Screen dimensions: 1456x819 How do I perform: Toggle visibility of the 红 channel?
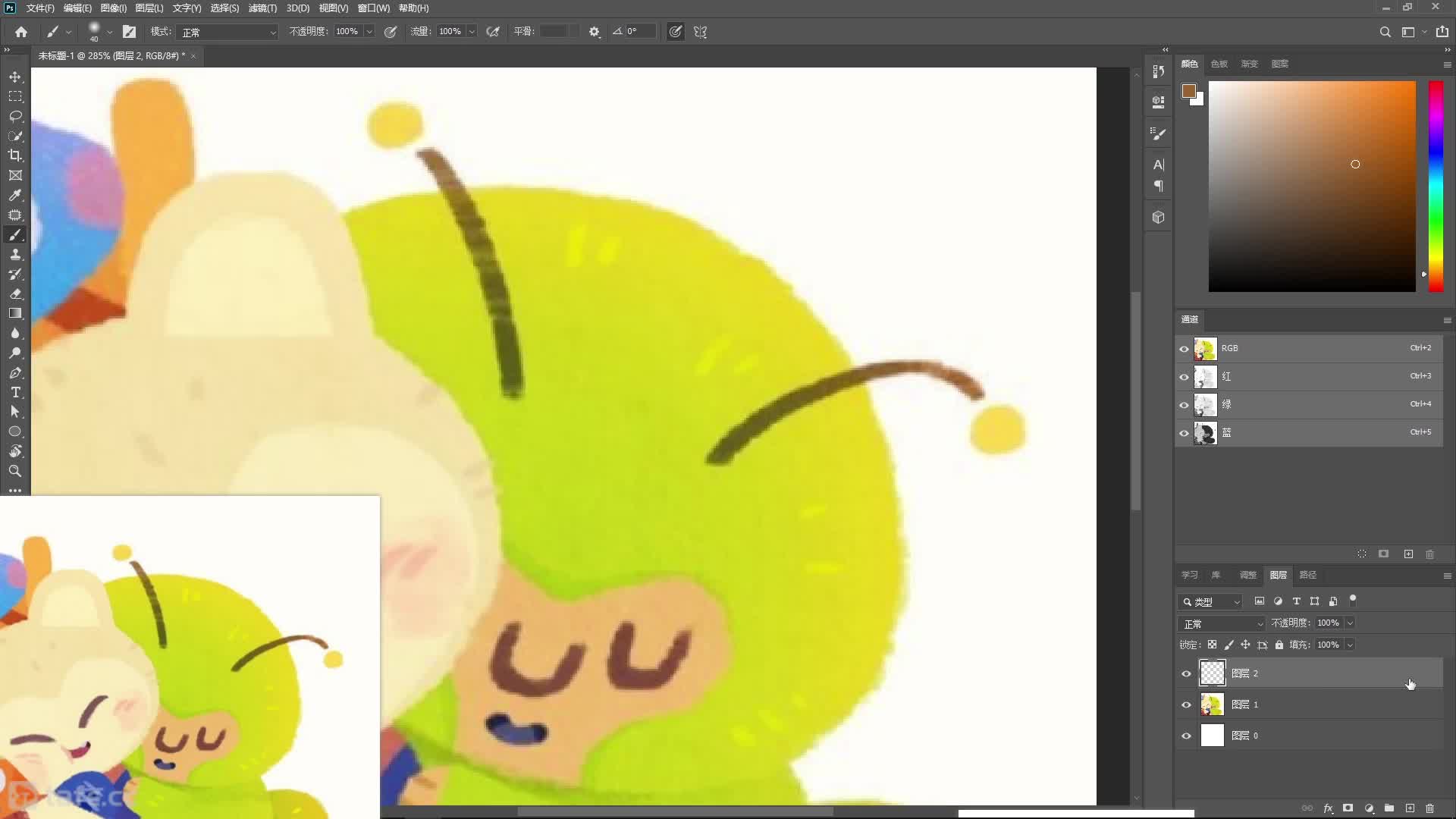coord(1184,377)
